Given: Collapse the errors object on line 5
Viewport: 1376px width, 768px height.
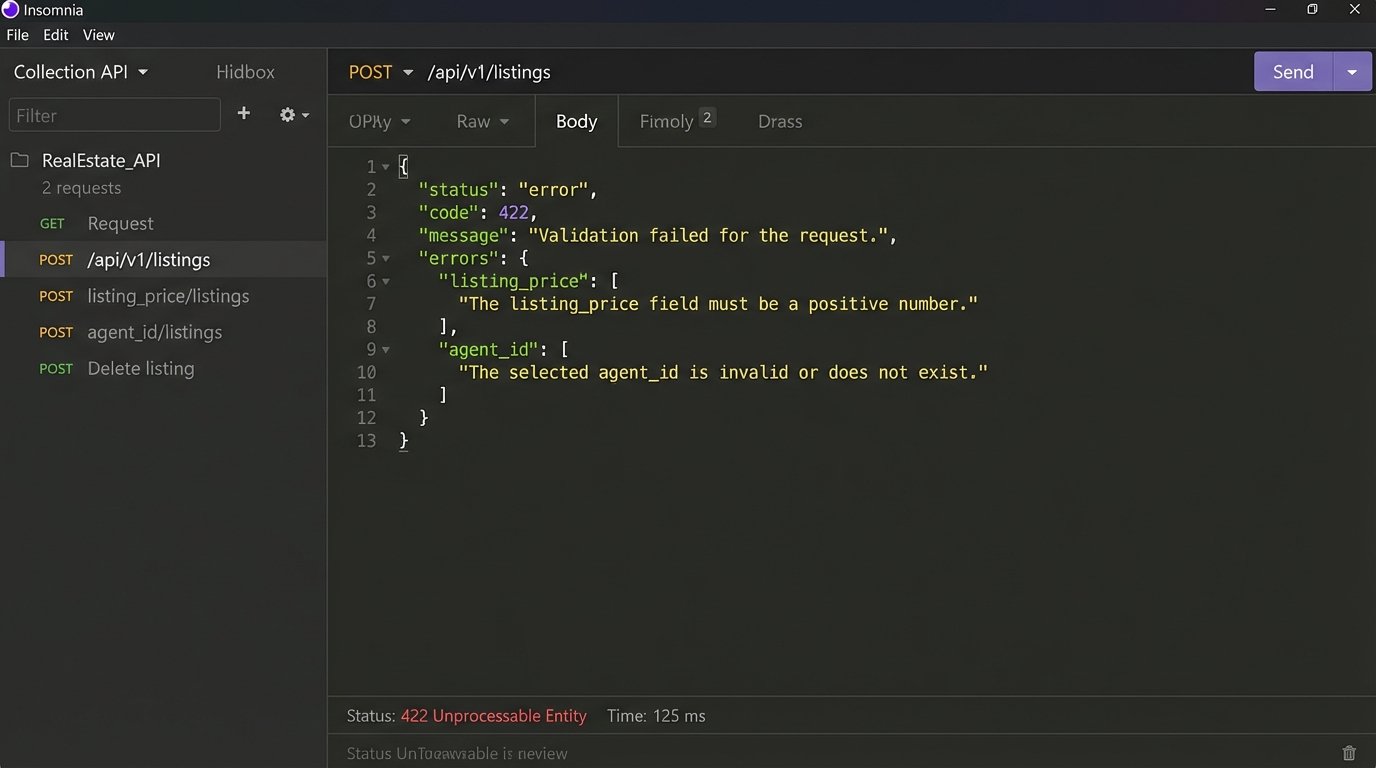Looking at the screenshot, I should (x=388, y=258).
